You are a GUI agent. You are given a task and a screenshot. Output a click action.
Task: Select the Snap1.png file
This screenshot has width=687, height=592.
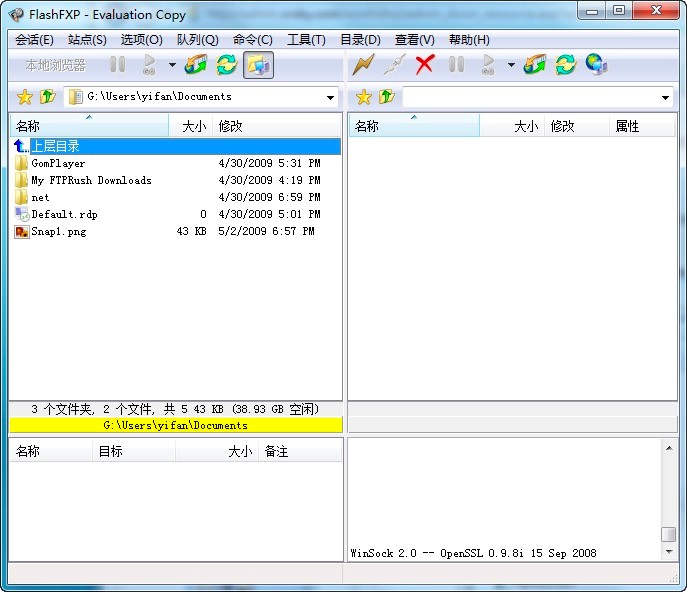pos(58,231)
